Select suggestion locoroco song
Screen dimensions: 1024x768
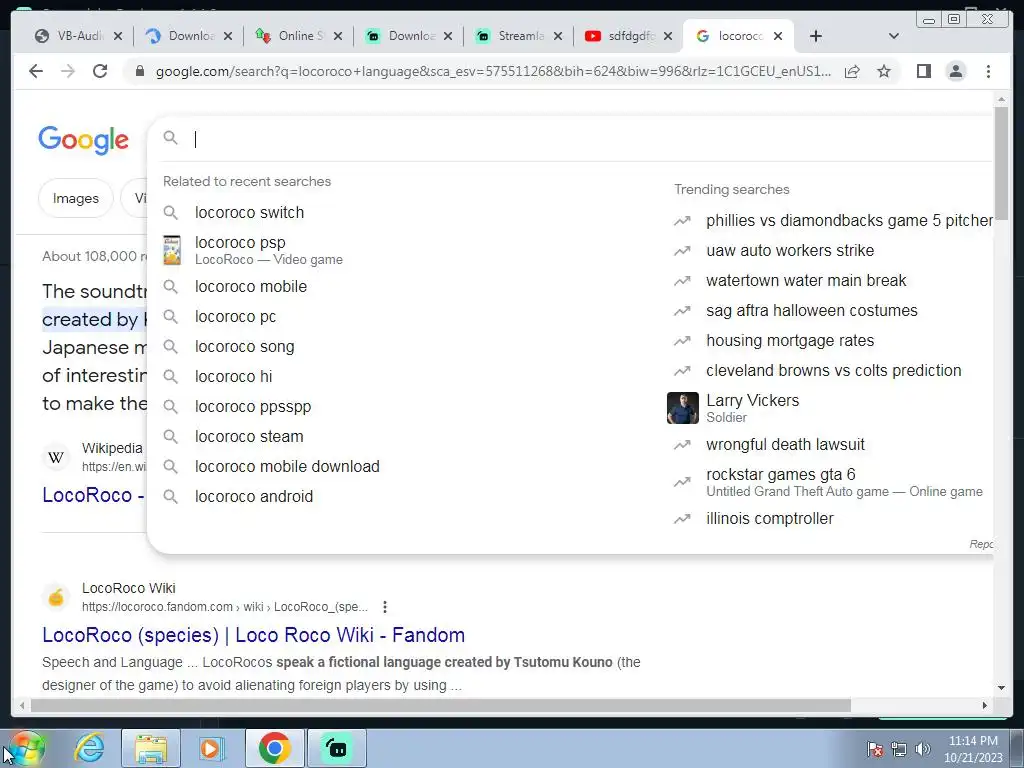[x=244, y=347]
